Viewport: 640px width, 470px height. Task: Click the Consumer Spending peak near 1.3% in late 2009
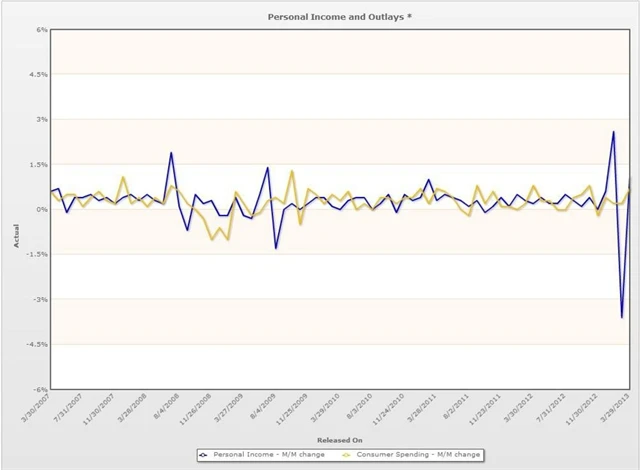pos(292,171)
